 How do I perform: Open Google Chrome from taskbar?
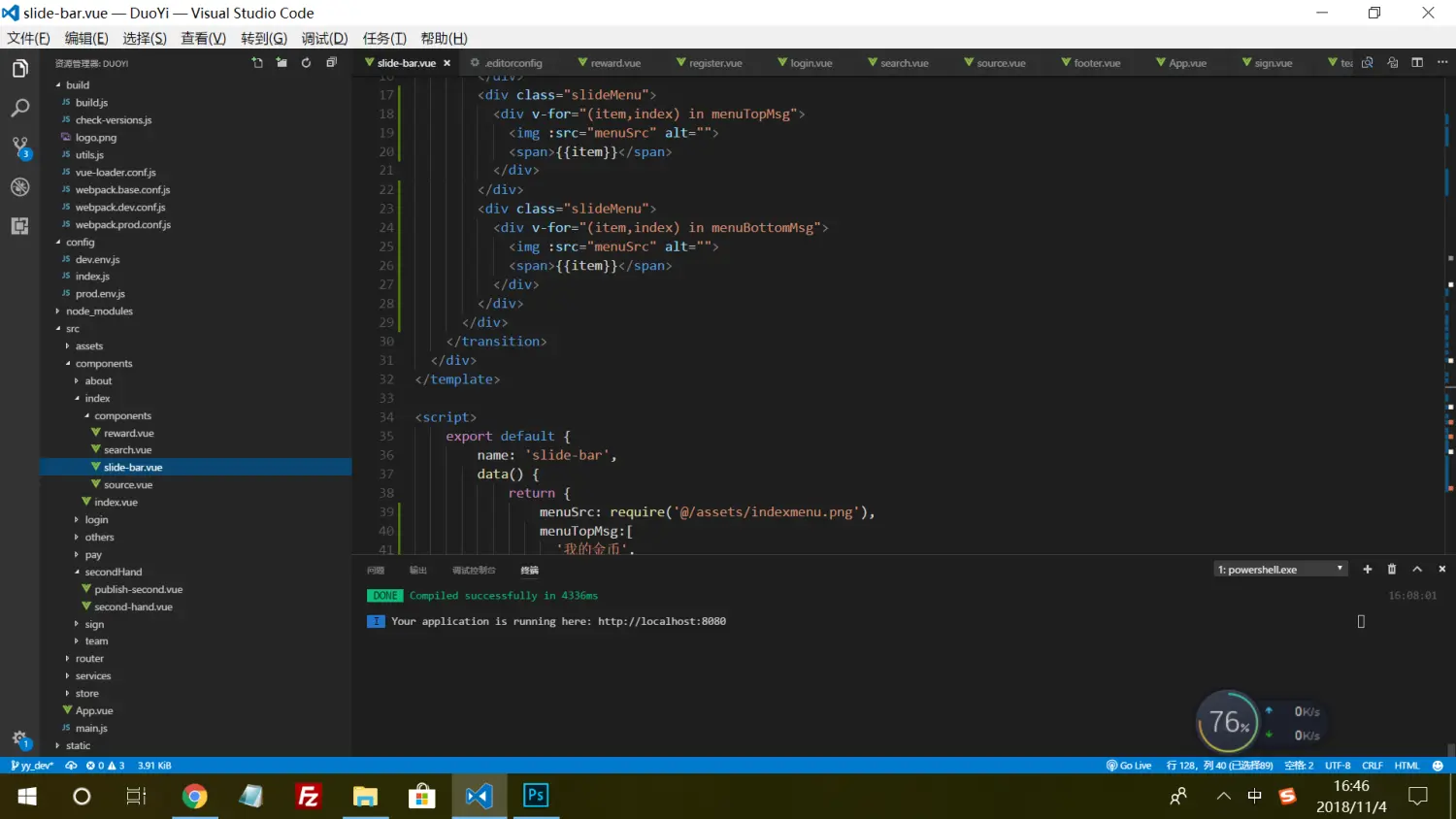pos(195,797)
